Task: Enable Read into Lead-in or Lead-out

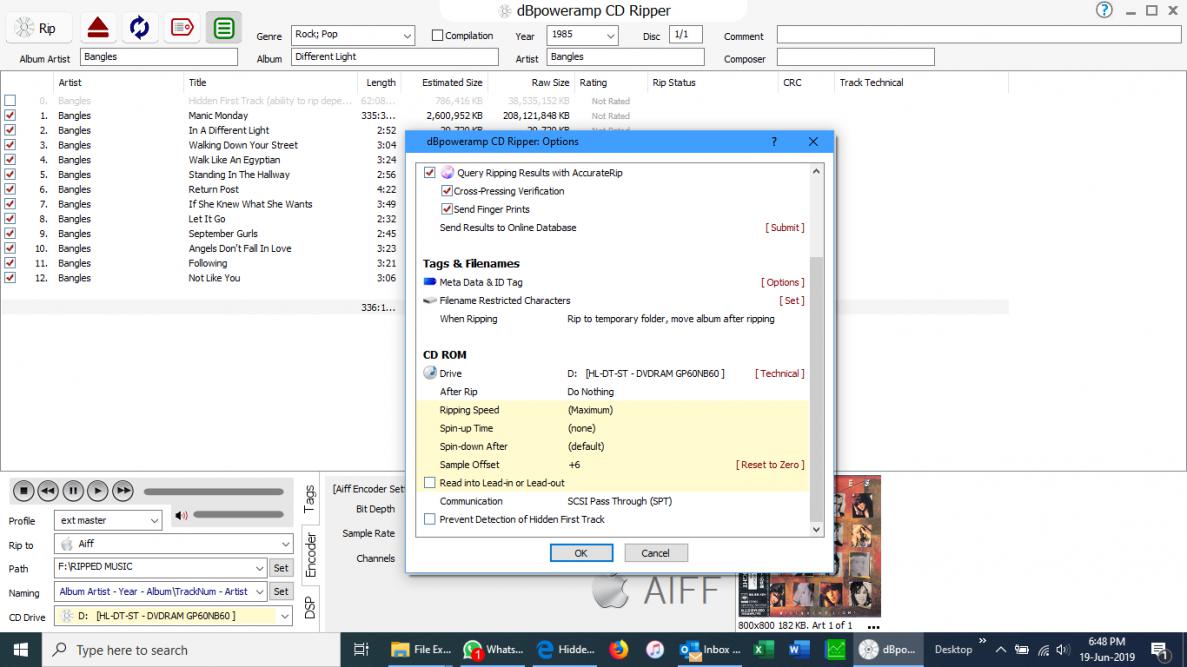Action: (430, 483)
